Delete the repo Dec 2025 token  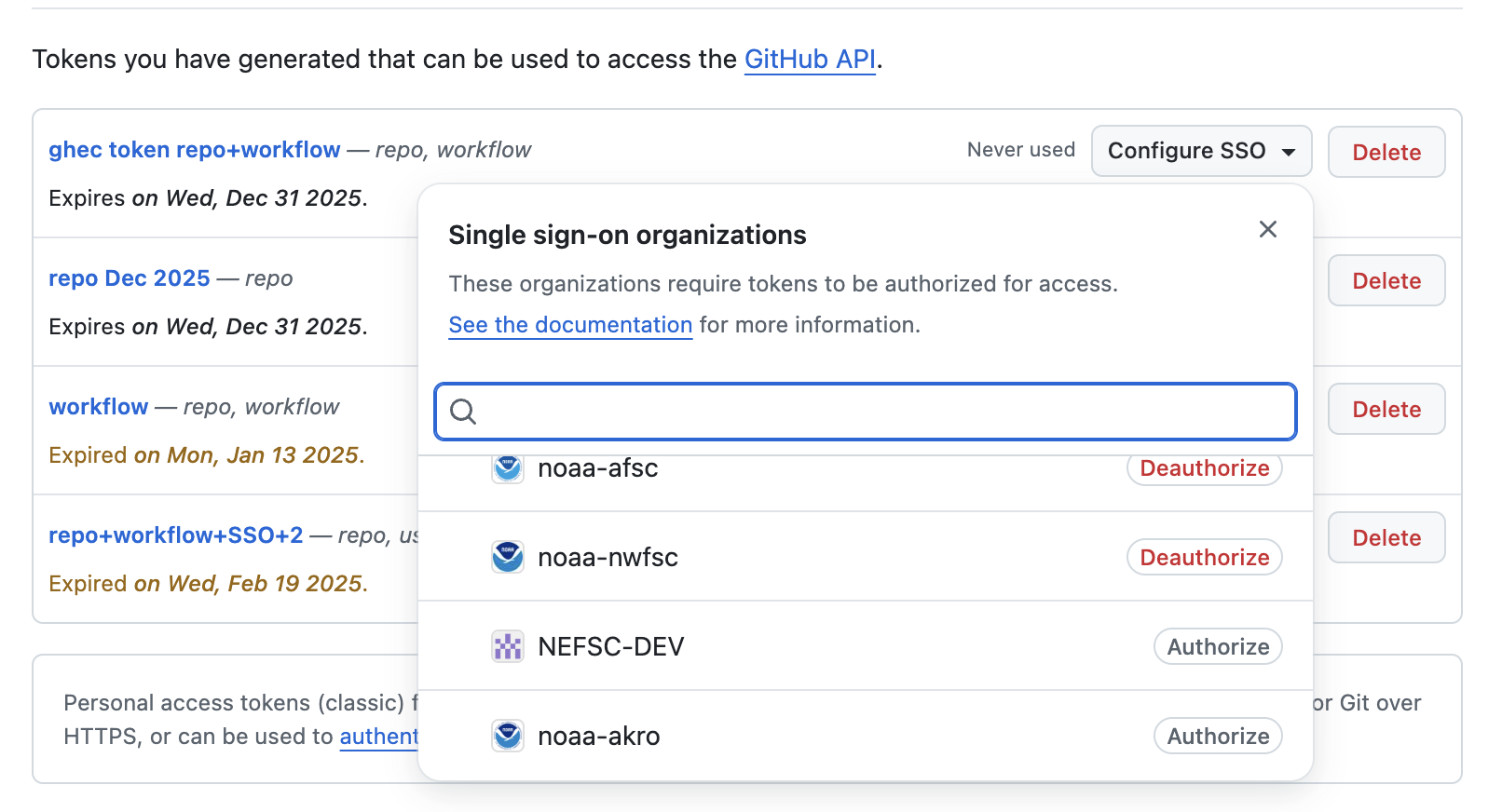point(1386,280)
